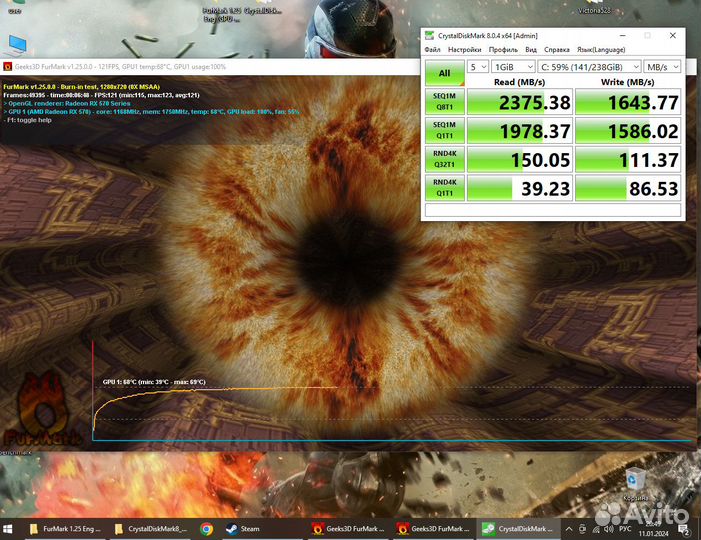
Task: Open the FurMark 1.25 Eng folder on the taskbar
Action: click(65, 529)
